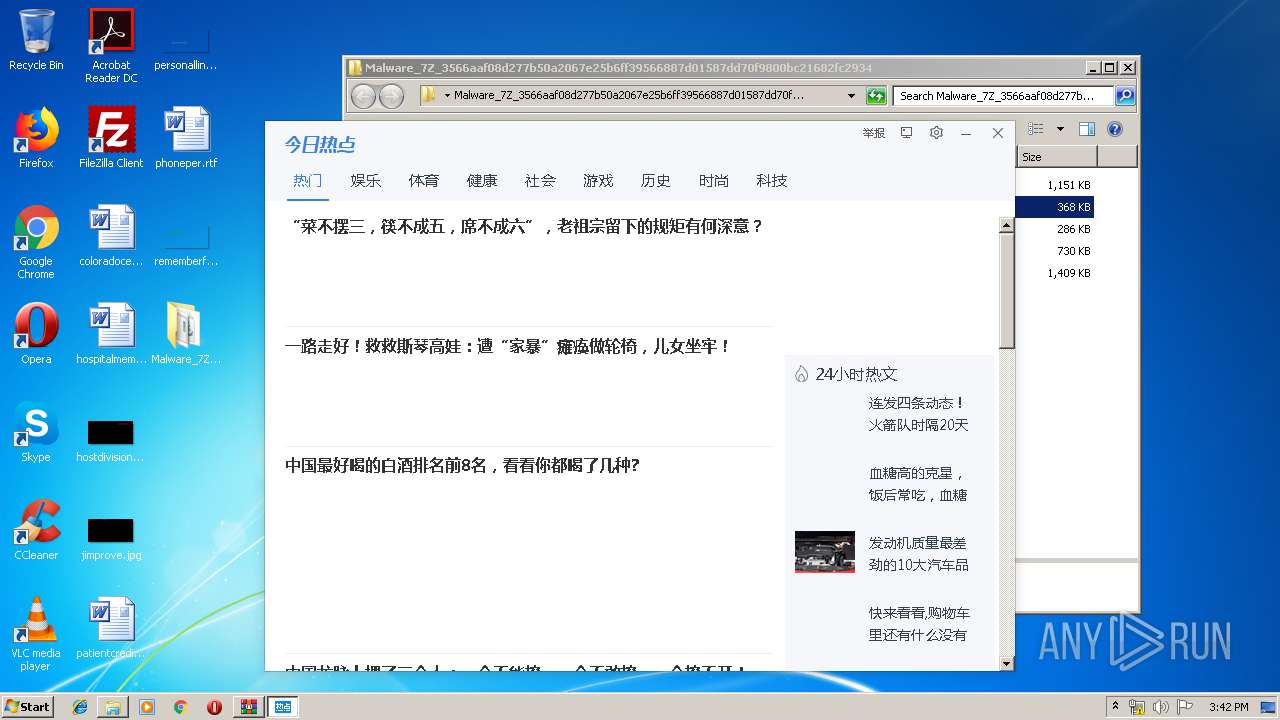The width and height of the screenshot is (1280, 720).
Task: Go to the 健康 tab
Action: [x=482, y=181]
